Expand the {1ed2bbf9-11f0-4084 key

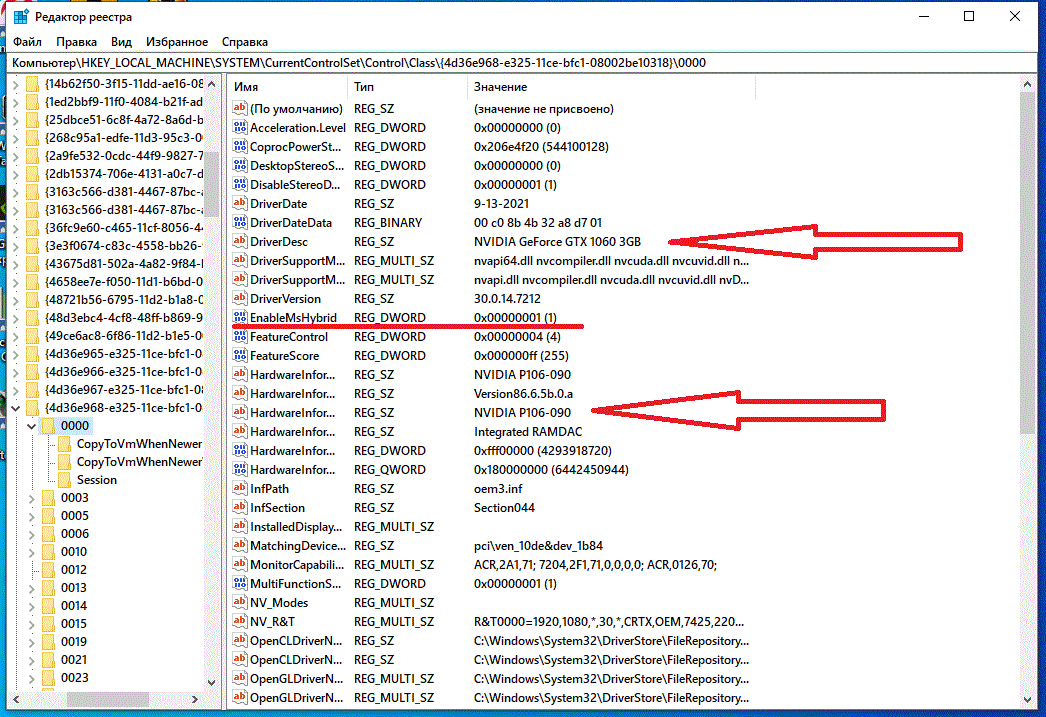point(15,101)
